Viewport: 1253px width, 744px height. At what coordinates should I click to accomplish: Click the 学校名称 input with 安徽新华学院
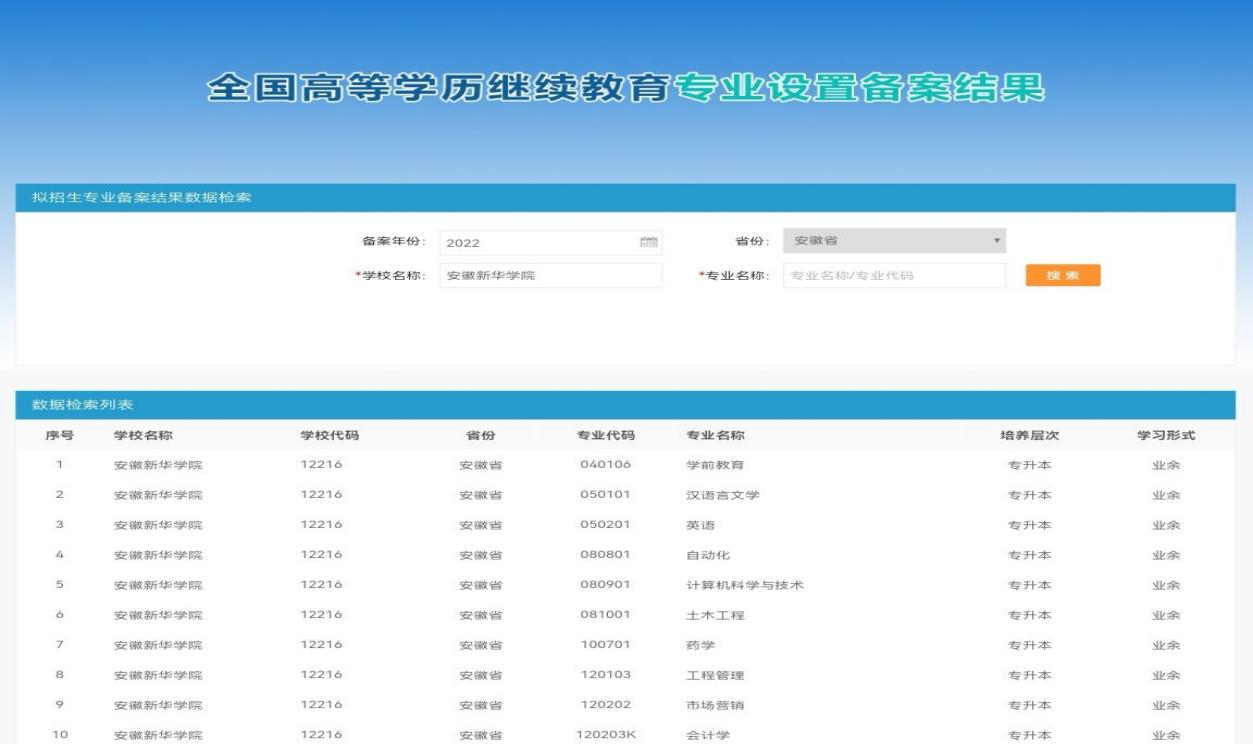pyautogui.click(x=550, y=275)
